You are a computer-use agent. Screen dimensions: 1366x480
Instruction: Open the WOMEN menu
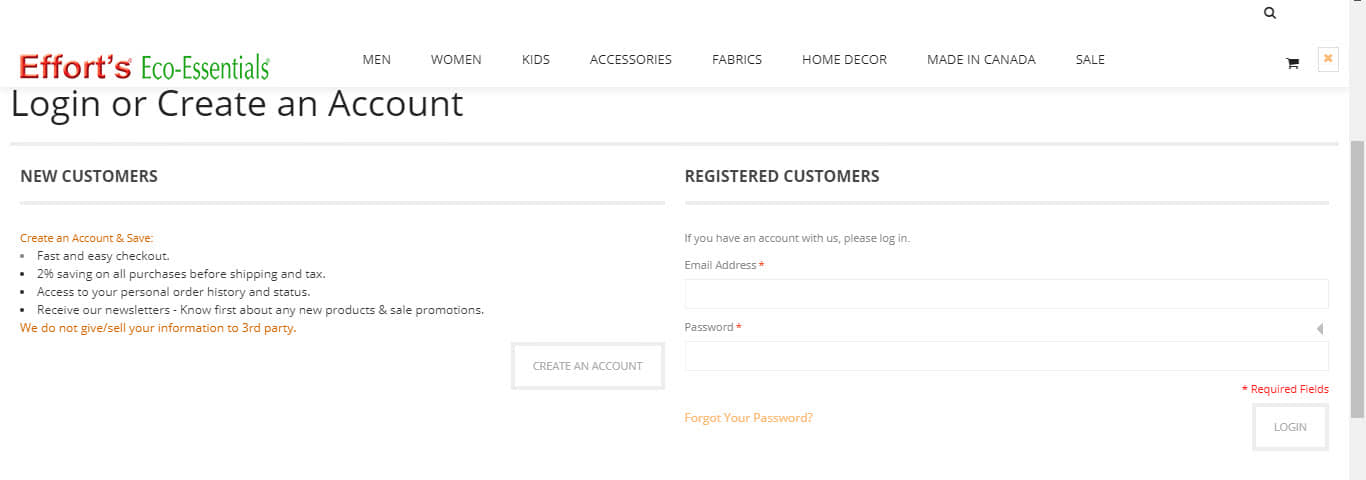456,60
